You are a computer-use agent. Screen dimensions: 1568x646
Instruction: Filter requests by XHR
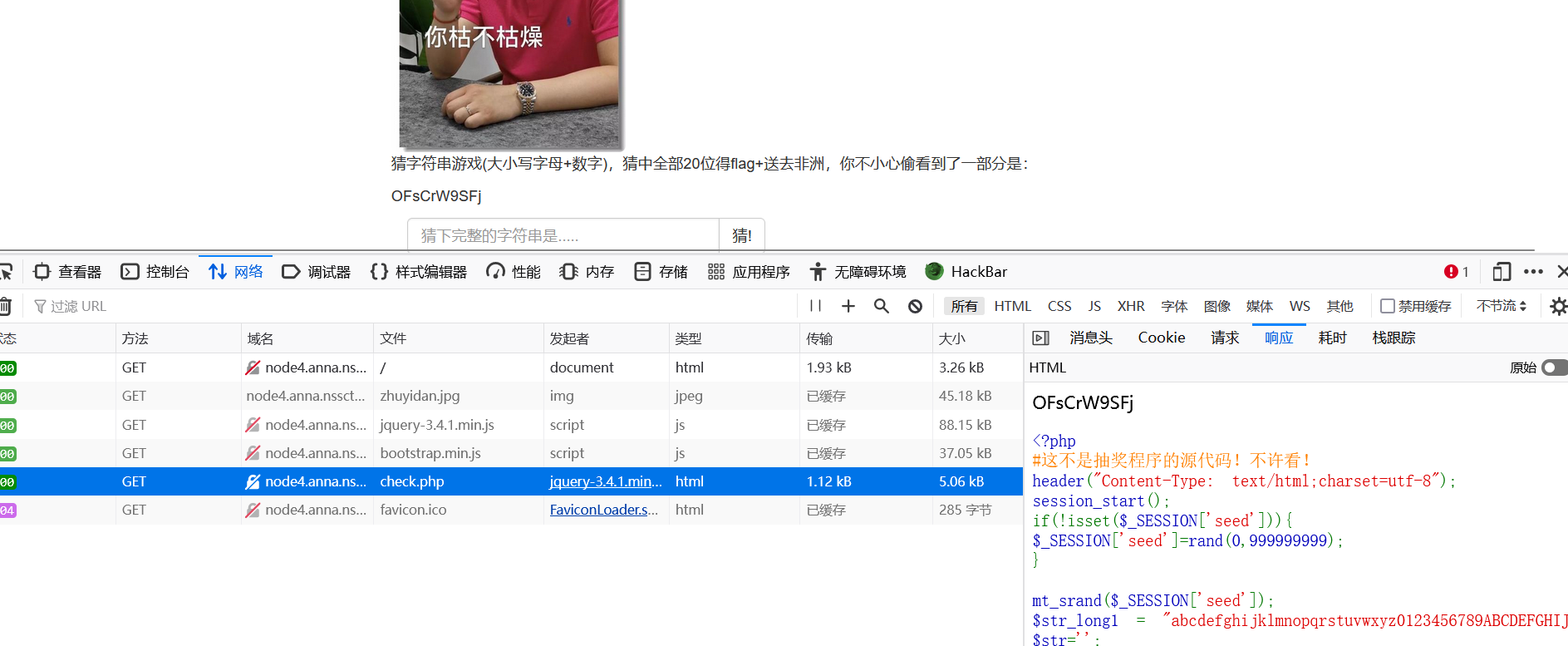click(1131, 306)
